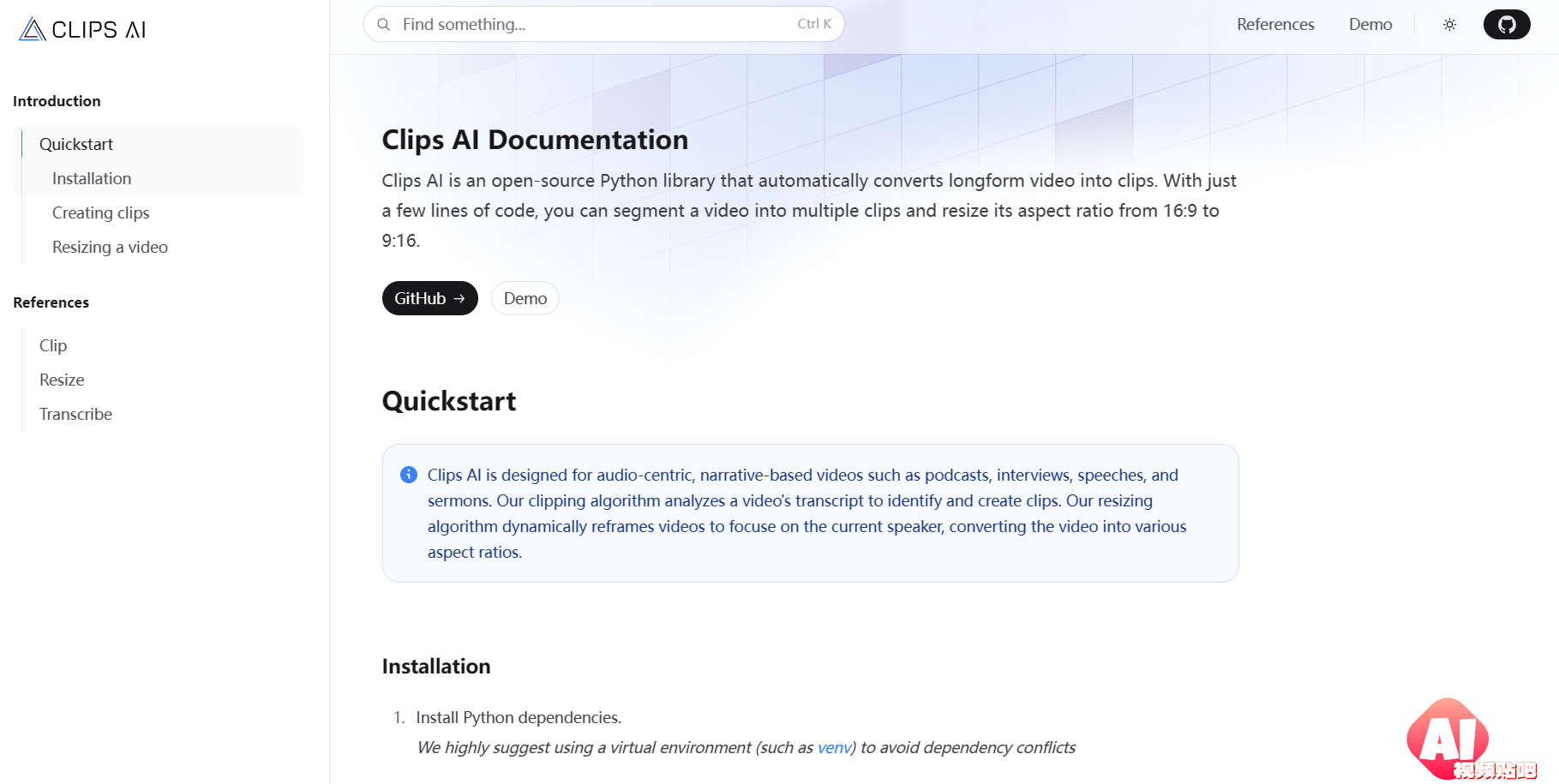
Task: Toggle the light/dark theme sun icon
Action: [1449, 24]
